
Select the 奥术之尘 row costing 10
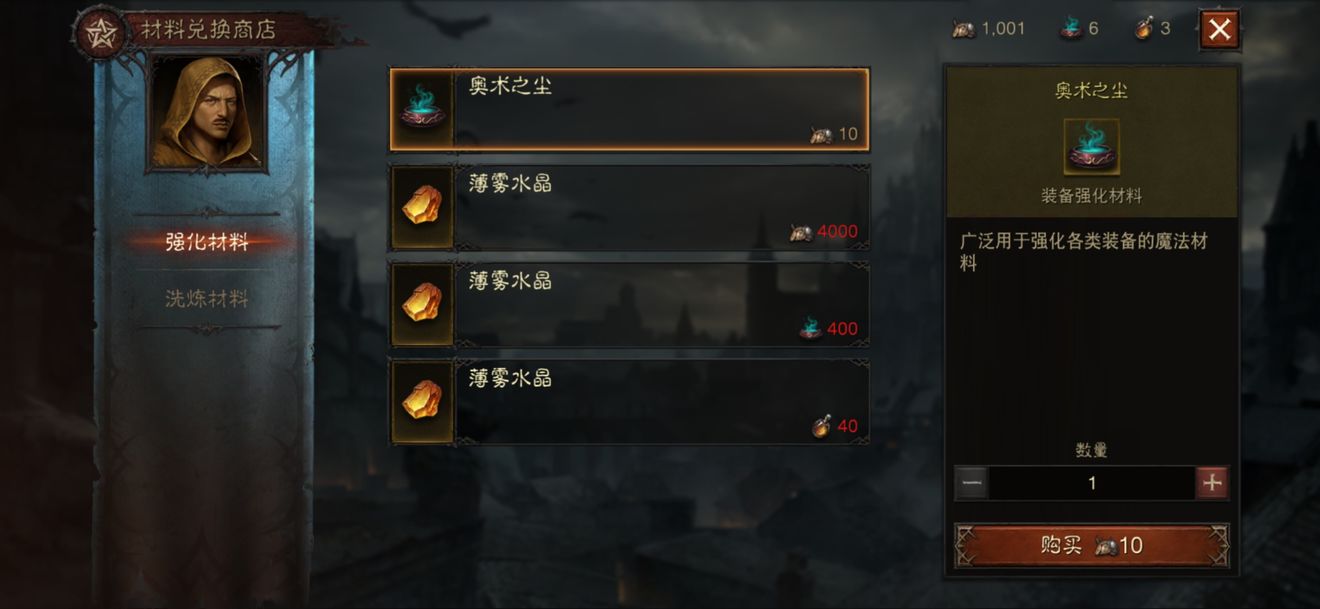click(630, 110)
